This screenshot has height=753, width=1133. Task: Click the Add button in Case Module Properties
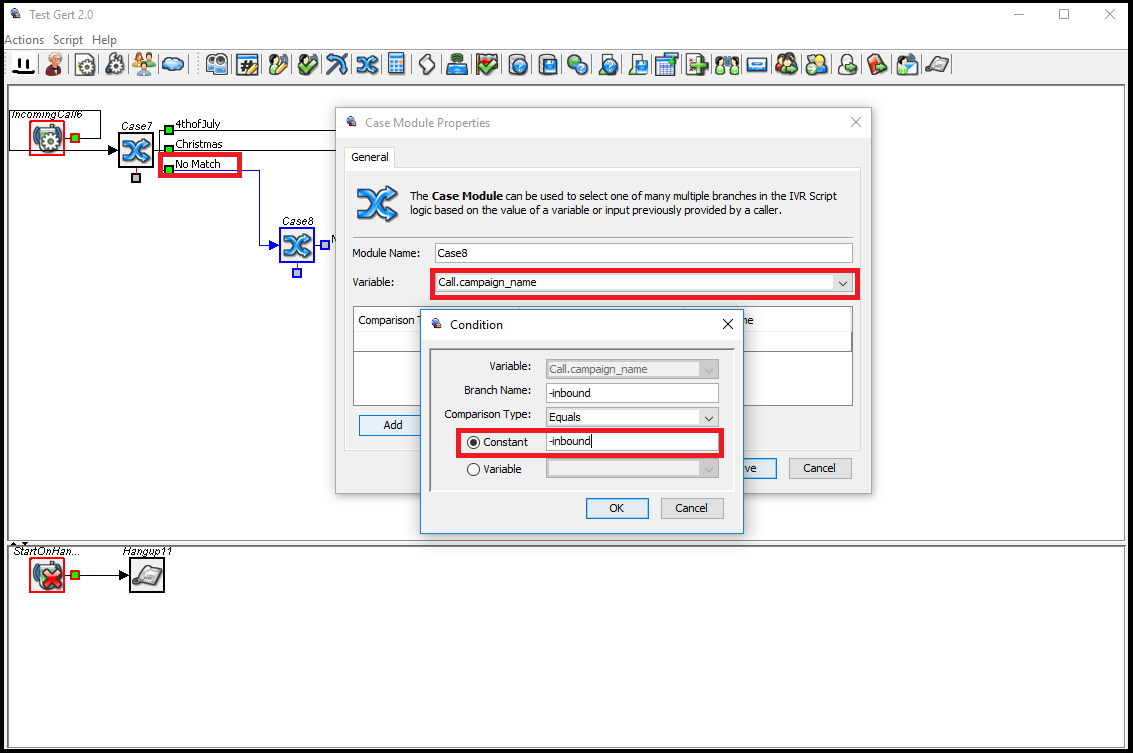click(x=392, y=425)
